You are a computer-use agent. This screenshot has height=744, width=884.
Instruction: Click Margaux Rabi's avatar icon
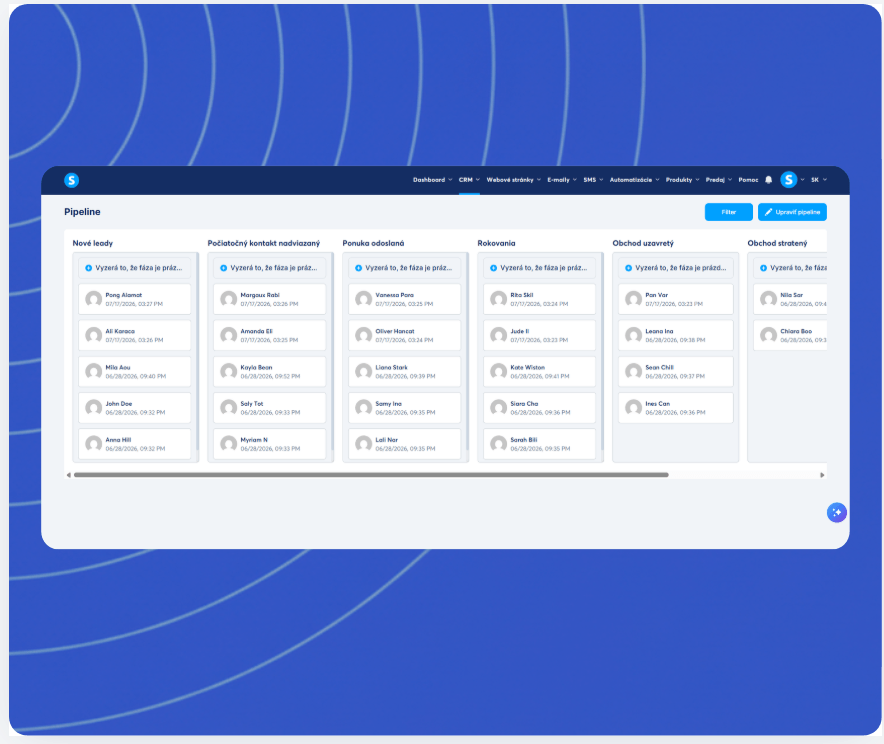click(228, 299)
